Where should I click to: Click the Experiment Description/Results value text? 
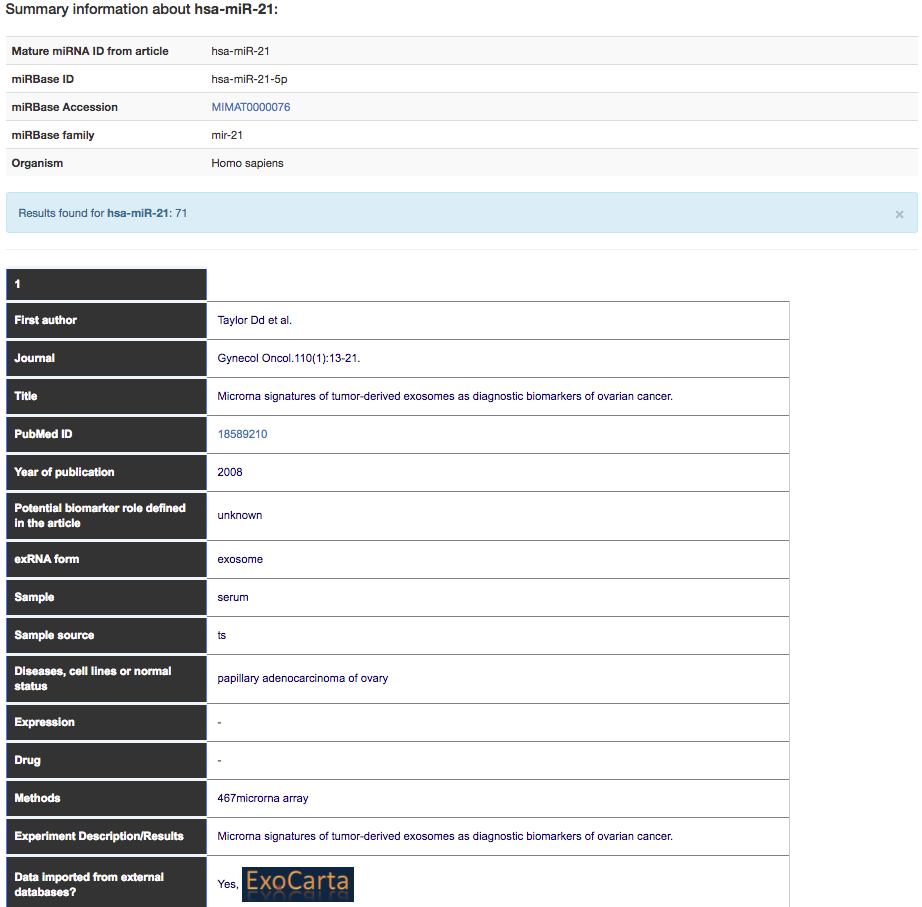[x=445, y=836]
